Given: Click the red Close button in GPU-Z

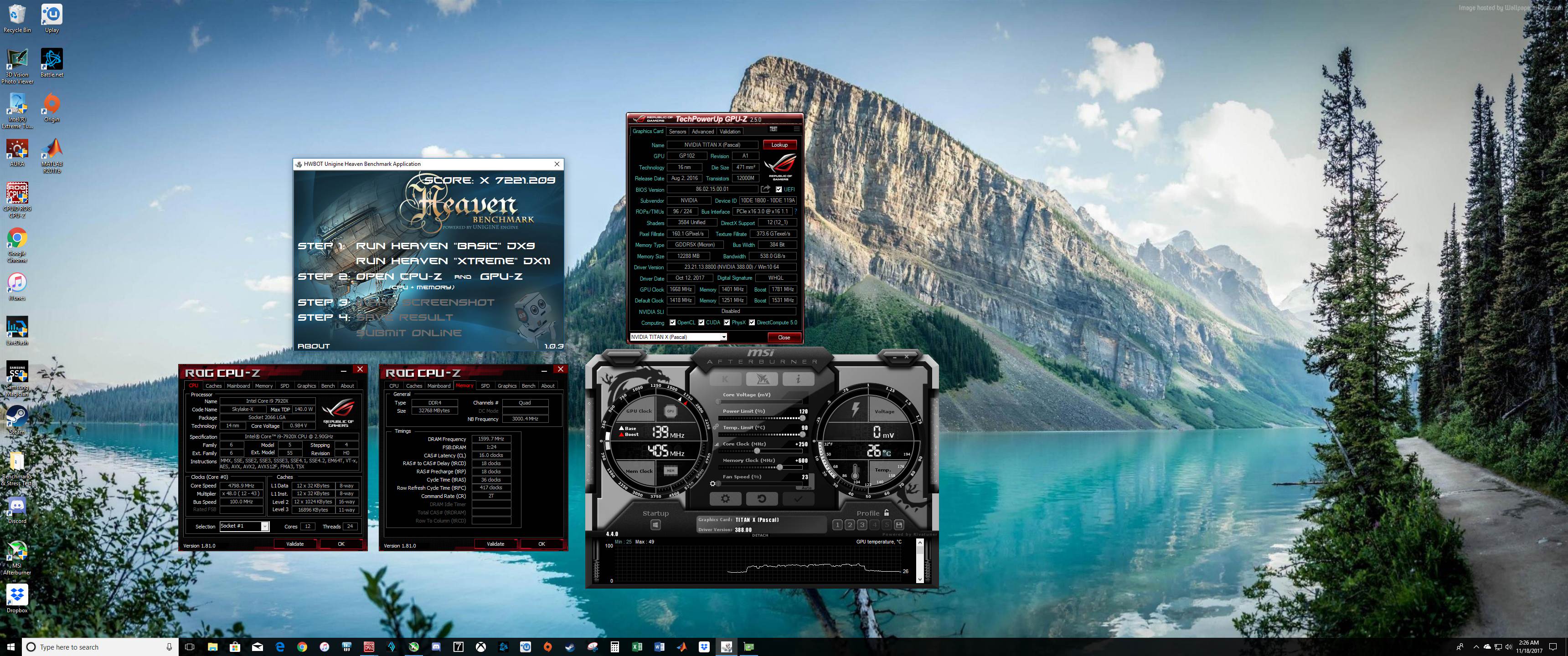Looking at the screenshot, I should 784,337.
